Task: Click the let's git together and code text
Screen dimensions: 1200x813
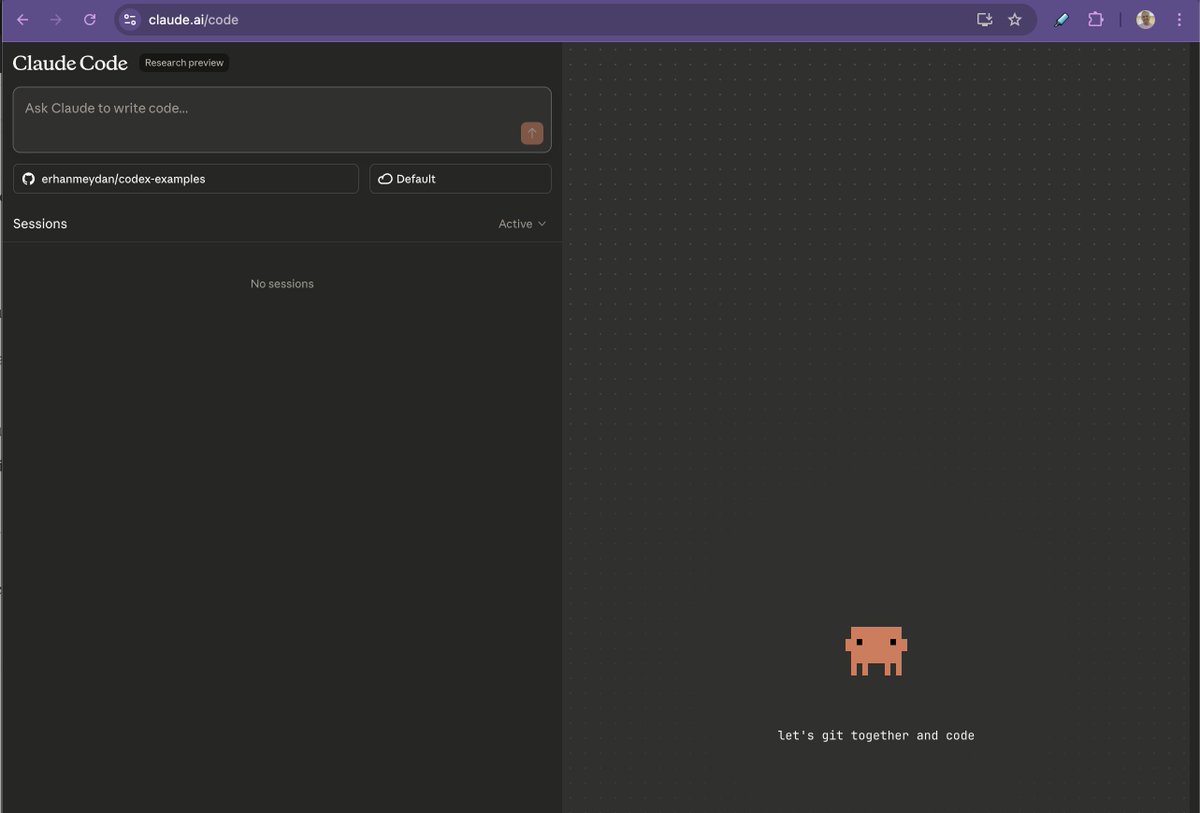Action: coord(876,735)
